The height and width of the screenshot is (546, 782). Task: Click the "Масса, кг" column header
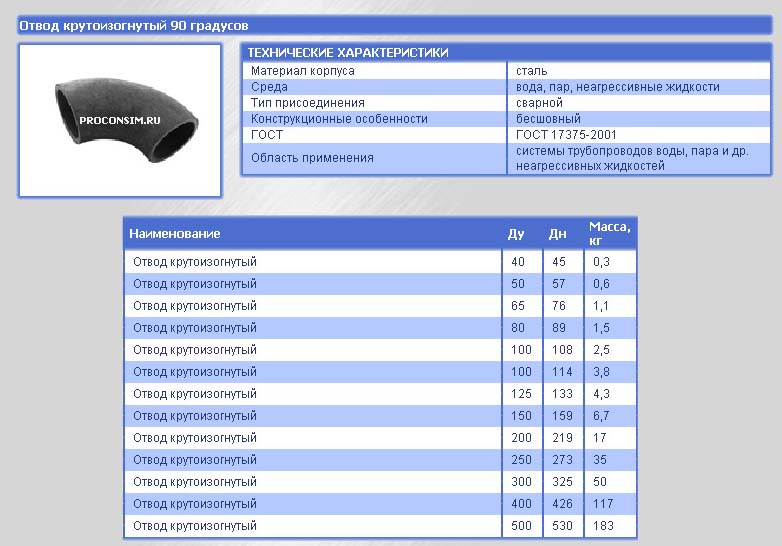609,233
